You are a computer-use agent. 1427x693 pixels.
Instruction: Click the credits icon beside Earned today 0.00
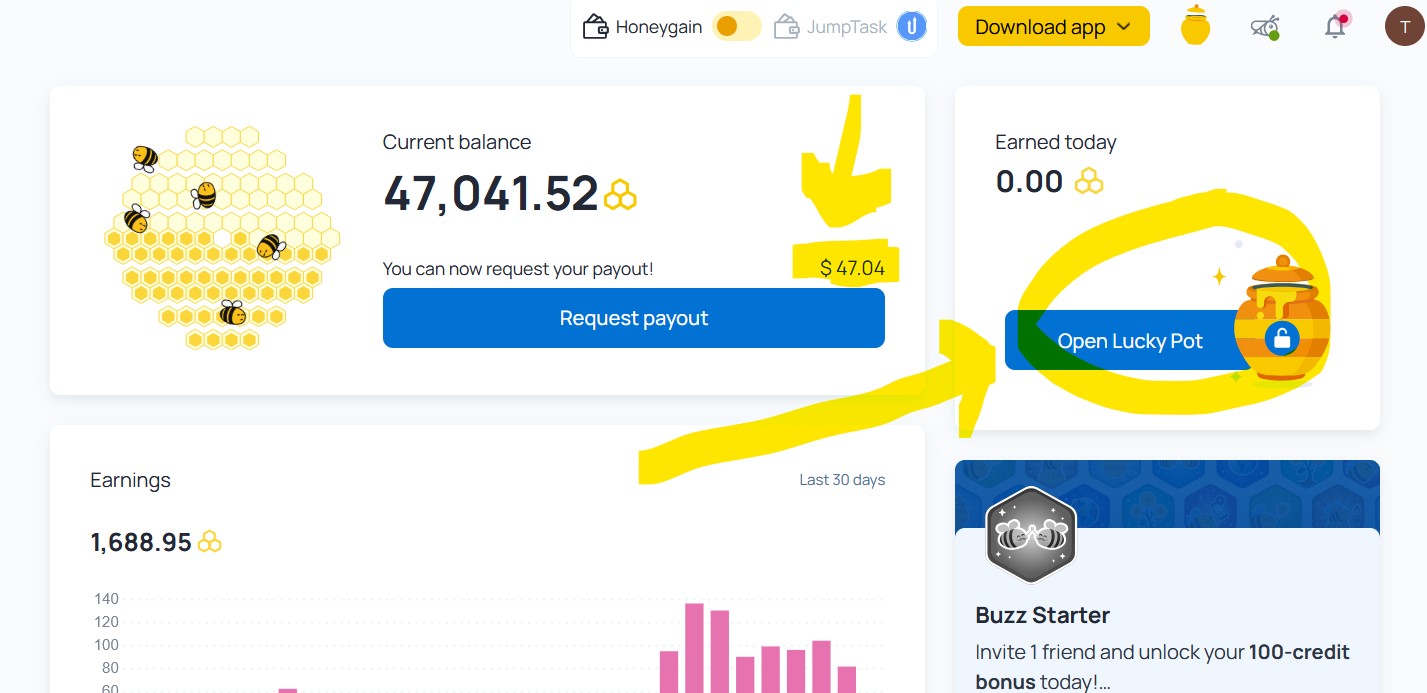(1089, 181)
